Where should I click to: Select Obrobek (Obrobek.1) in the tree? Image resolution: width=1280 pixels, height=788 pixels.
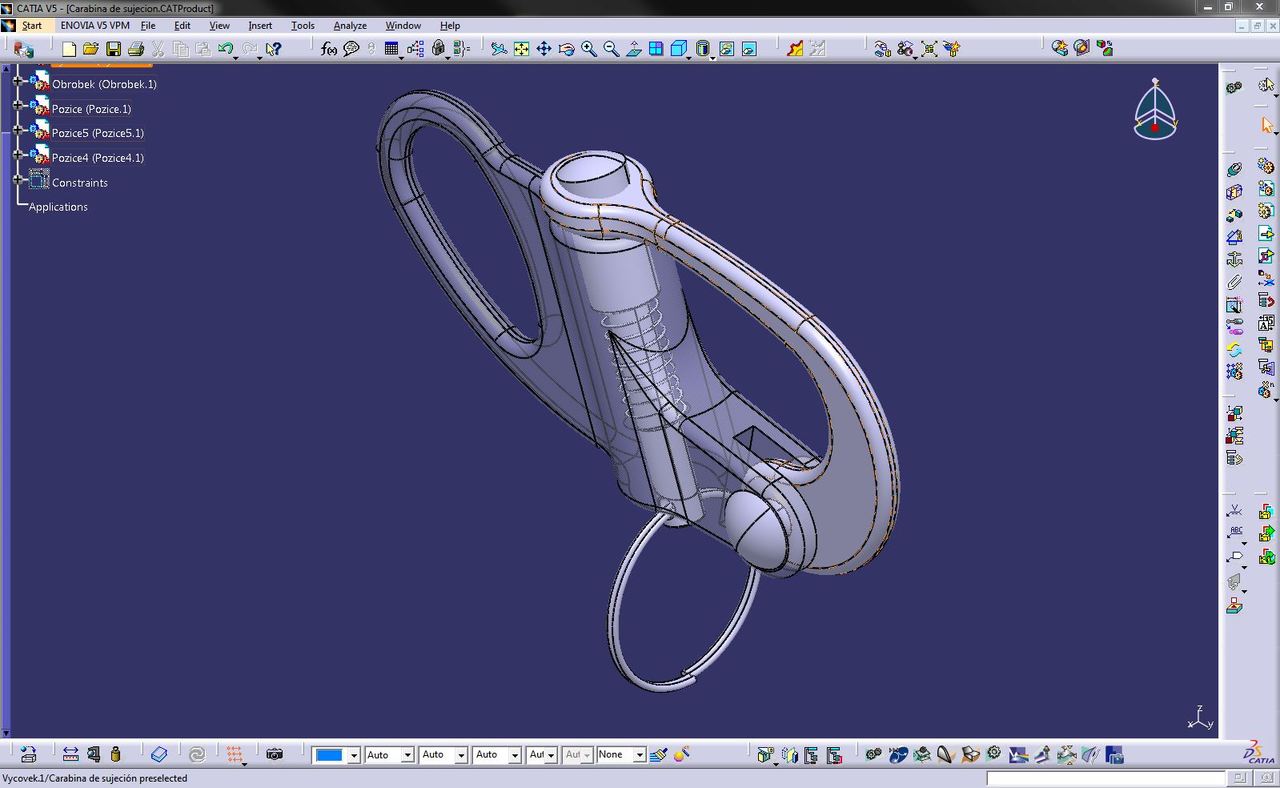coord(104,84)
